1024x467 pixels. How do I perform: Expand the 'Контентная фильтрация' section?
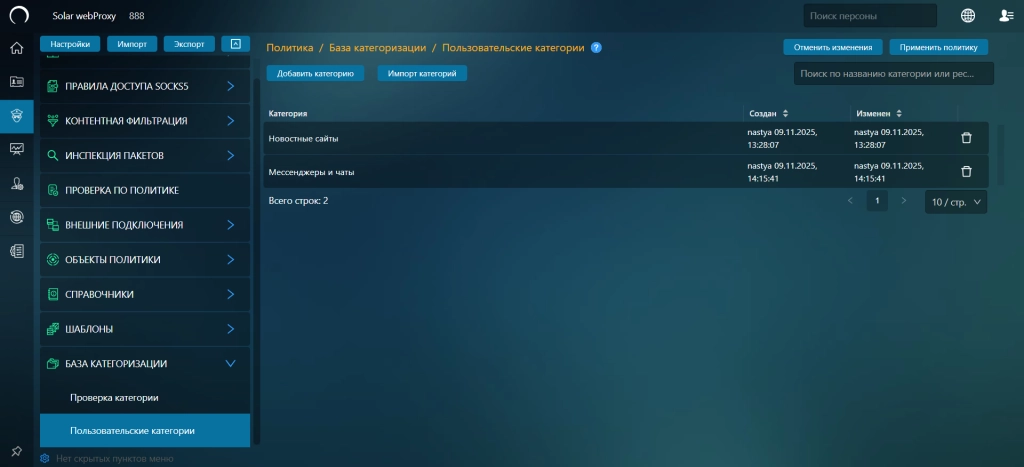pyautogui.click(x=230, y=121)
